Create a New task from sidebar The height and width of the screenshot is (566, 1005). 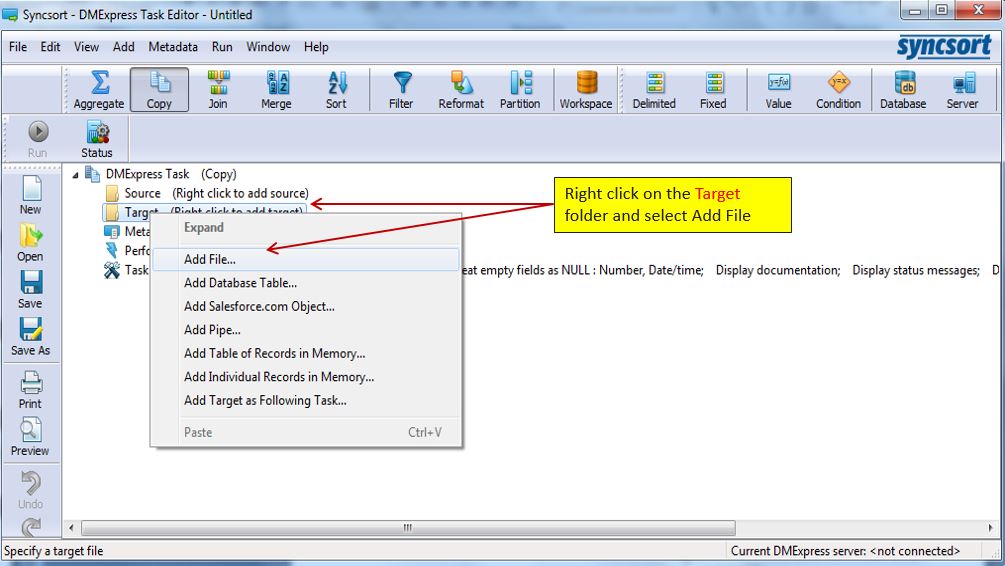[x=31, y=196]
